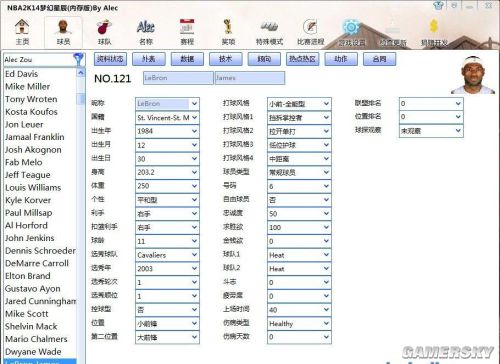Open the 赛程 schedule calendar icon

(187, 32)
